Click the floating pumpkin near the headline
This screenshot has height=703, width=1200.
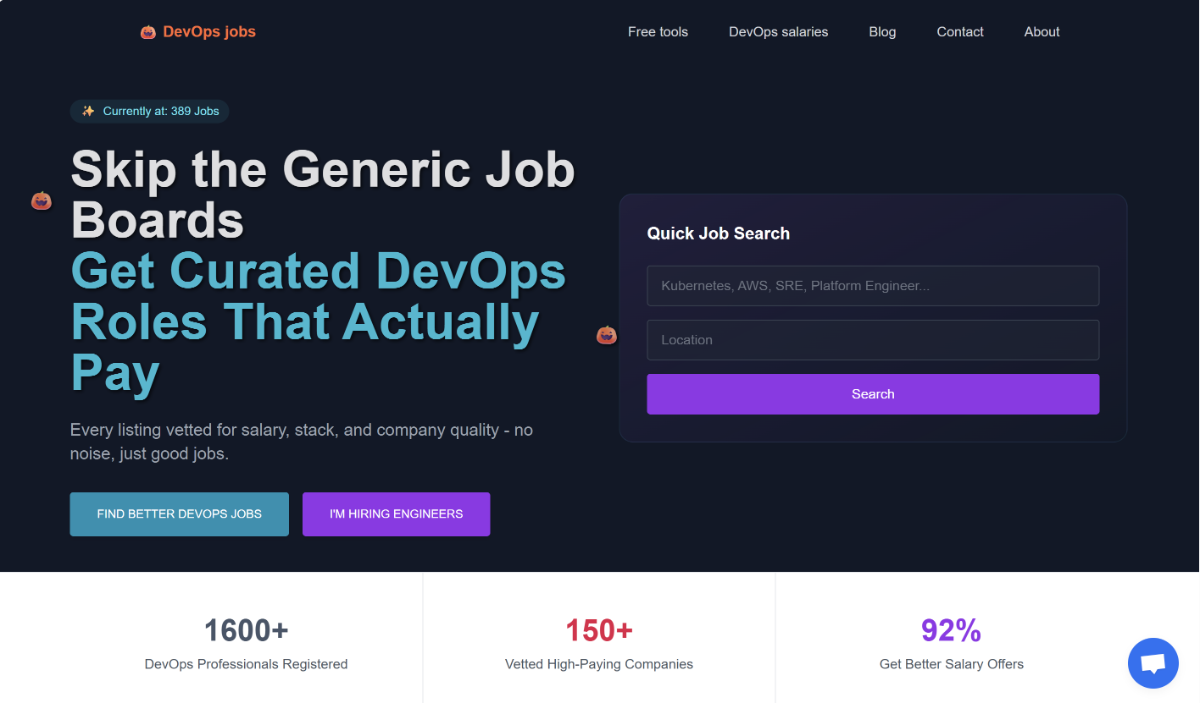41,200
